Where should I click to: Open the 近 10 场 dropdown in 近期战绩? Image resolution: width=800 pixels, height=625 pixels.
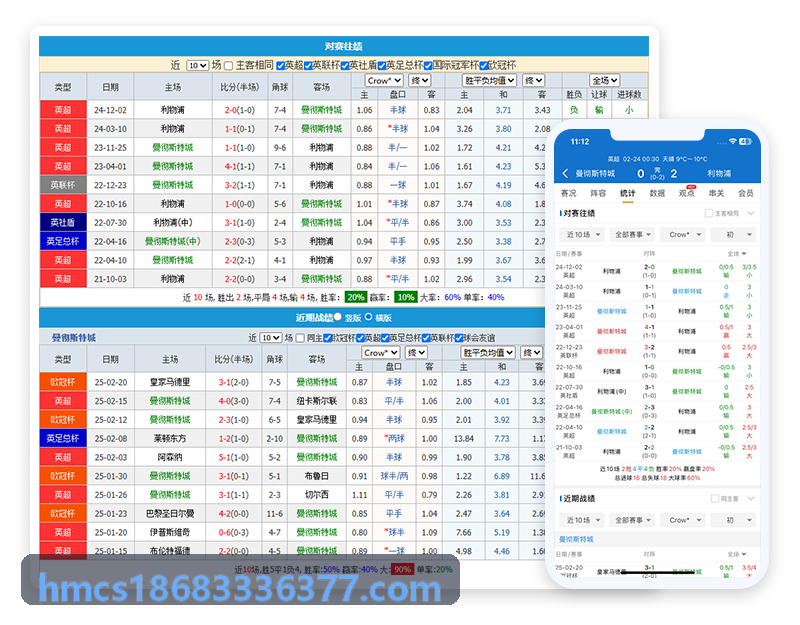270,338
